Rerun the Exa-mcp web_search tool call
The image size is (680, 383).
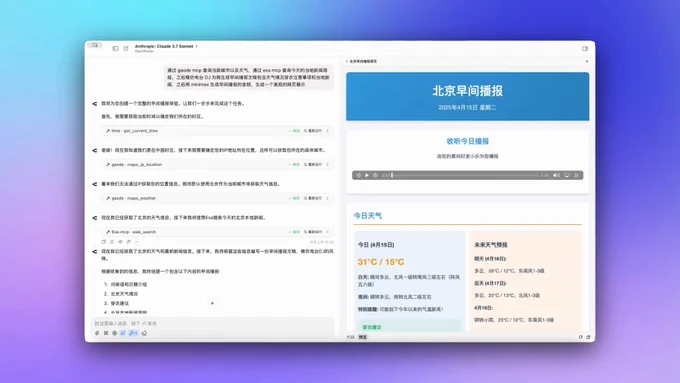(313, 232)
